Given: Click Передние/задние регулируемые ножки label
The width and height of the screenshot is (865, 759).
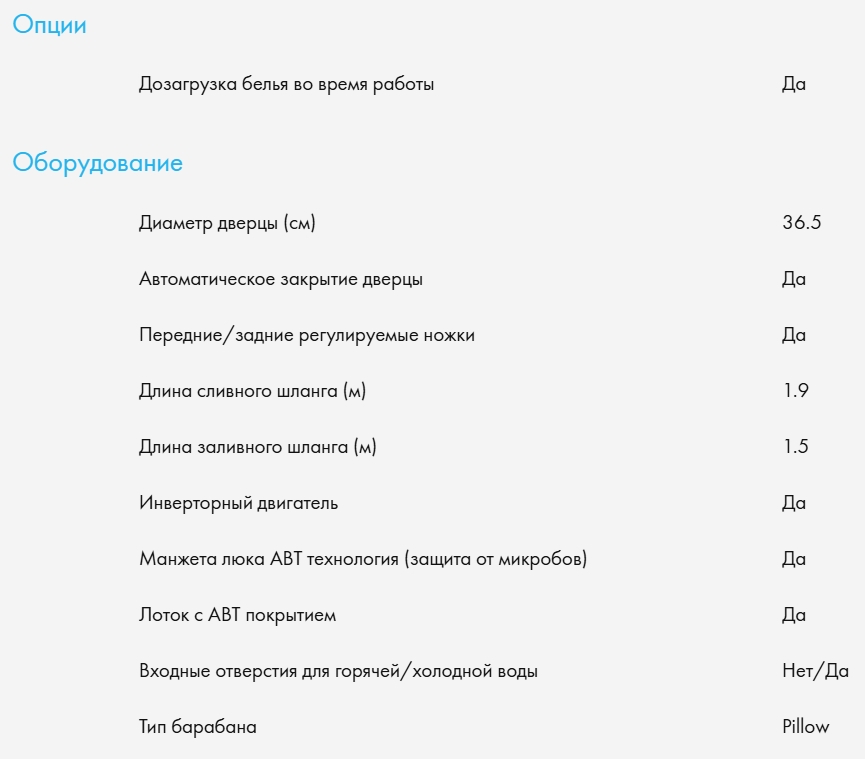Looking at the screenshot, I should [306, 335].
